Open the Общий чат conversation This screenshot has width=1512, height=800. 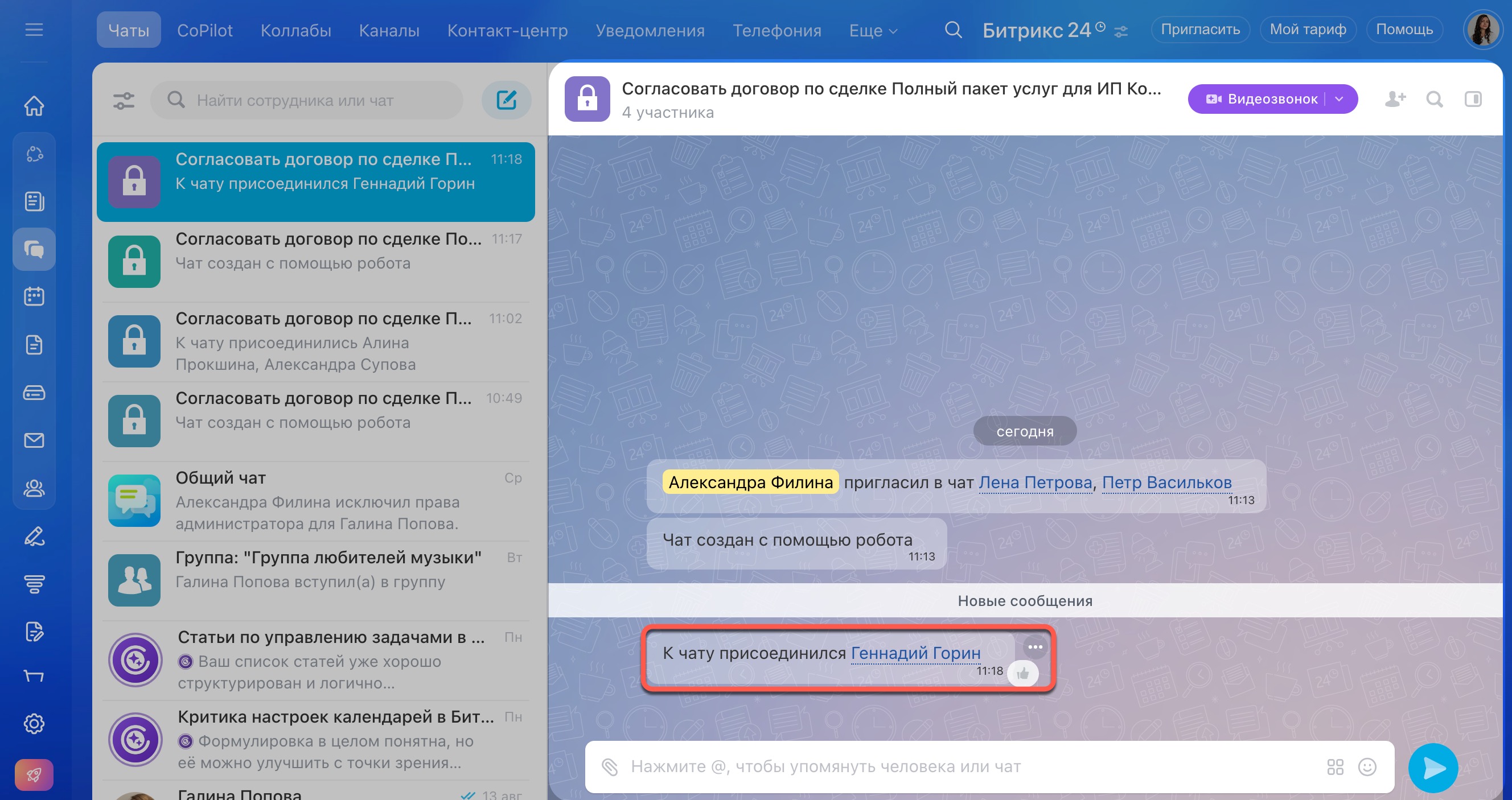point(316,501)
